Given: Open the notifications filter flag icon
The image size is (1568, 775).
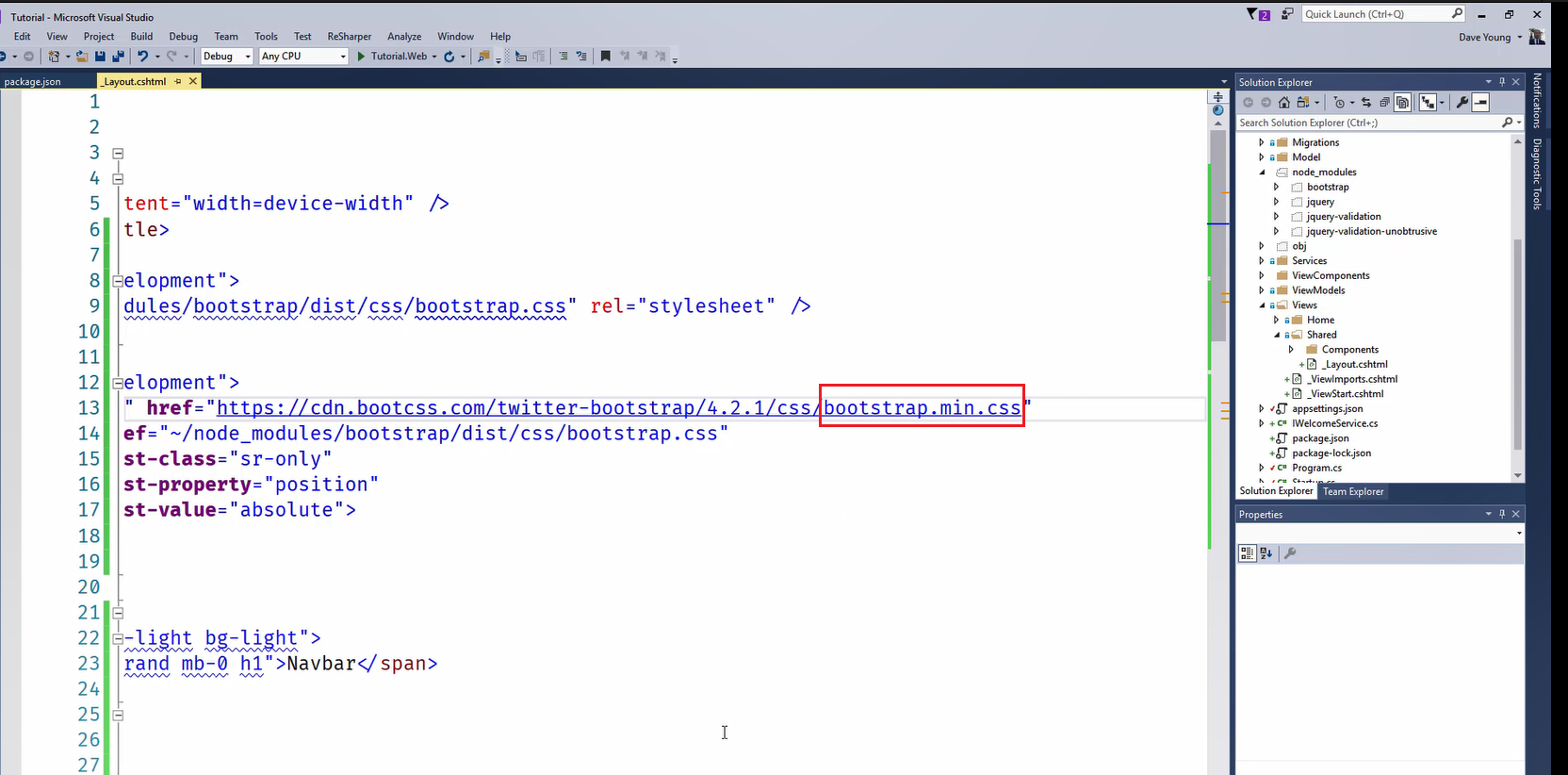Looking at the screenshot, I should click(x=1257, y=14).
